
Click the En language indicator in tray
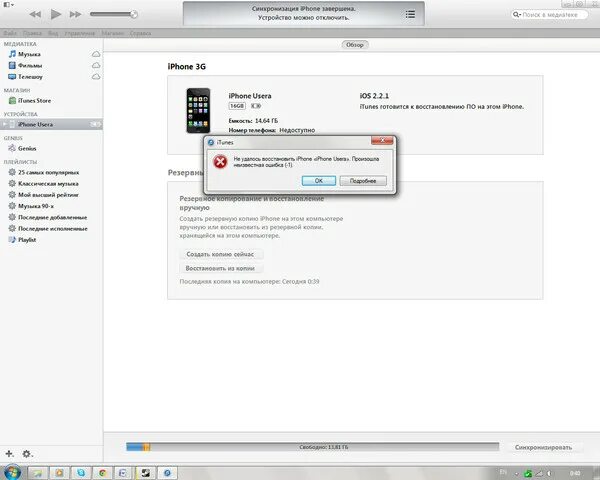pos(503,472)
